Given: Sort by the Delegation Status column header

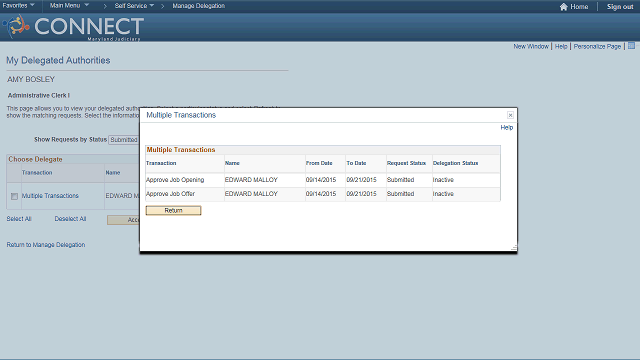Looking at the screenshot, I should coord(455,163).
